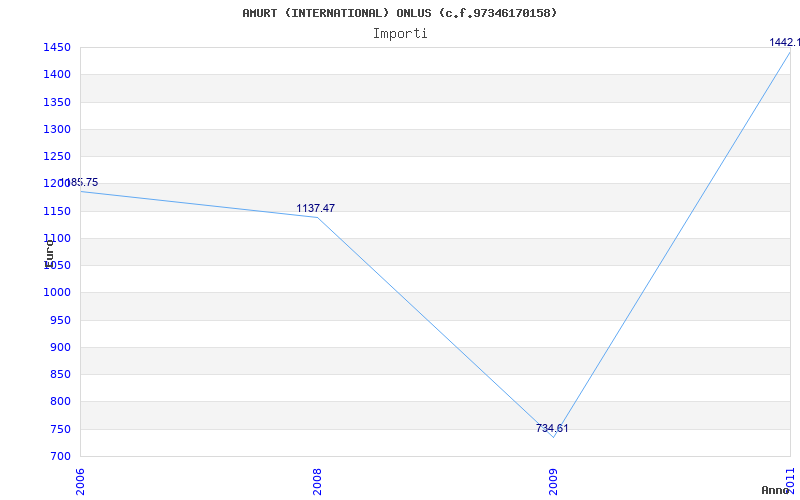Image resolution: width=800 pixels, height=500 pixels.
Task: Click the 2008 x-axis year label
Action: tap(317, 482)
